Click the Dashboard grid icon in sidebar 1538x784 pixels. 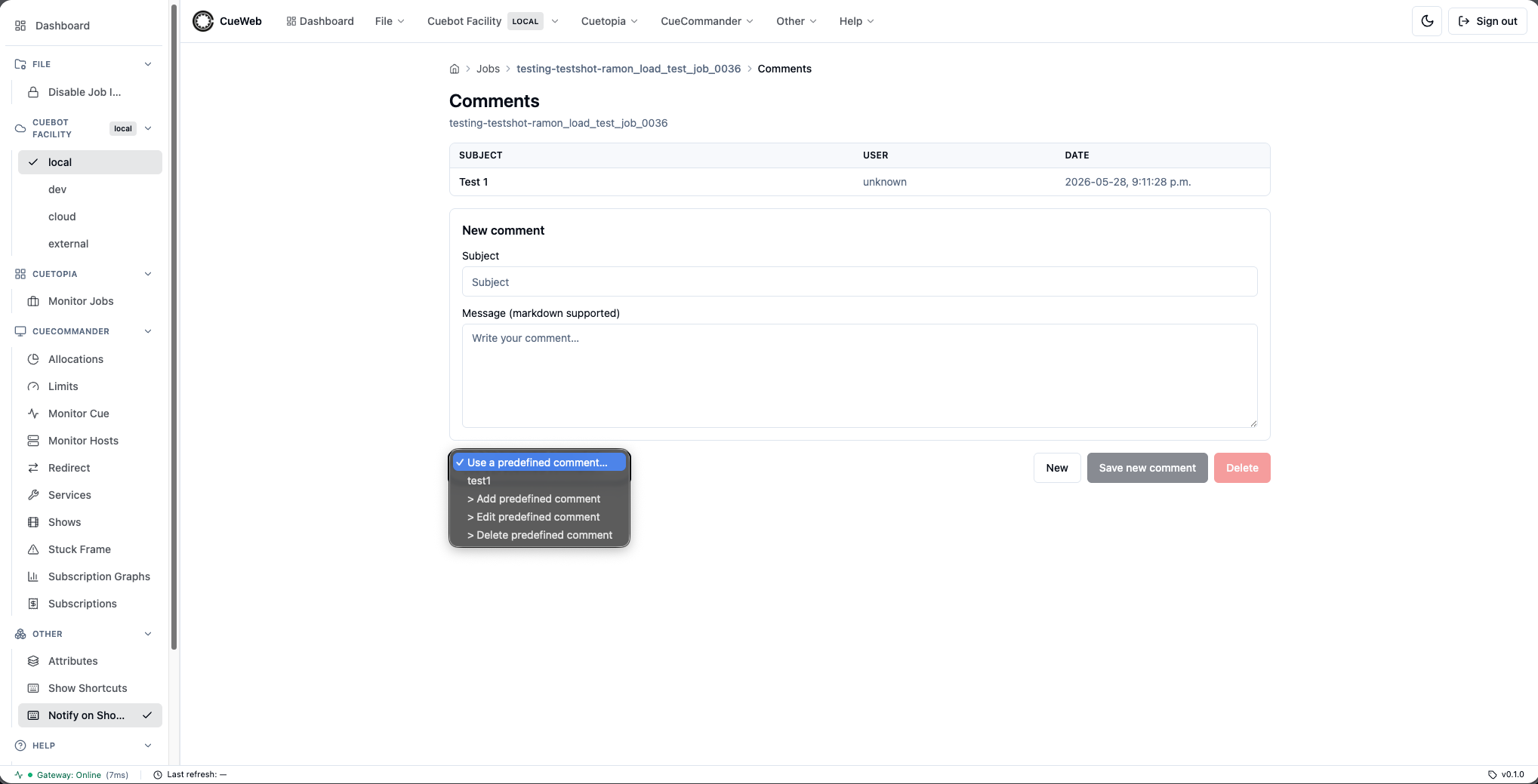pyautogui.click(x=20, y=26)
